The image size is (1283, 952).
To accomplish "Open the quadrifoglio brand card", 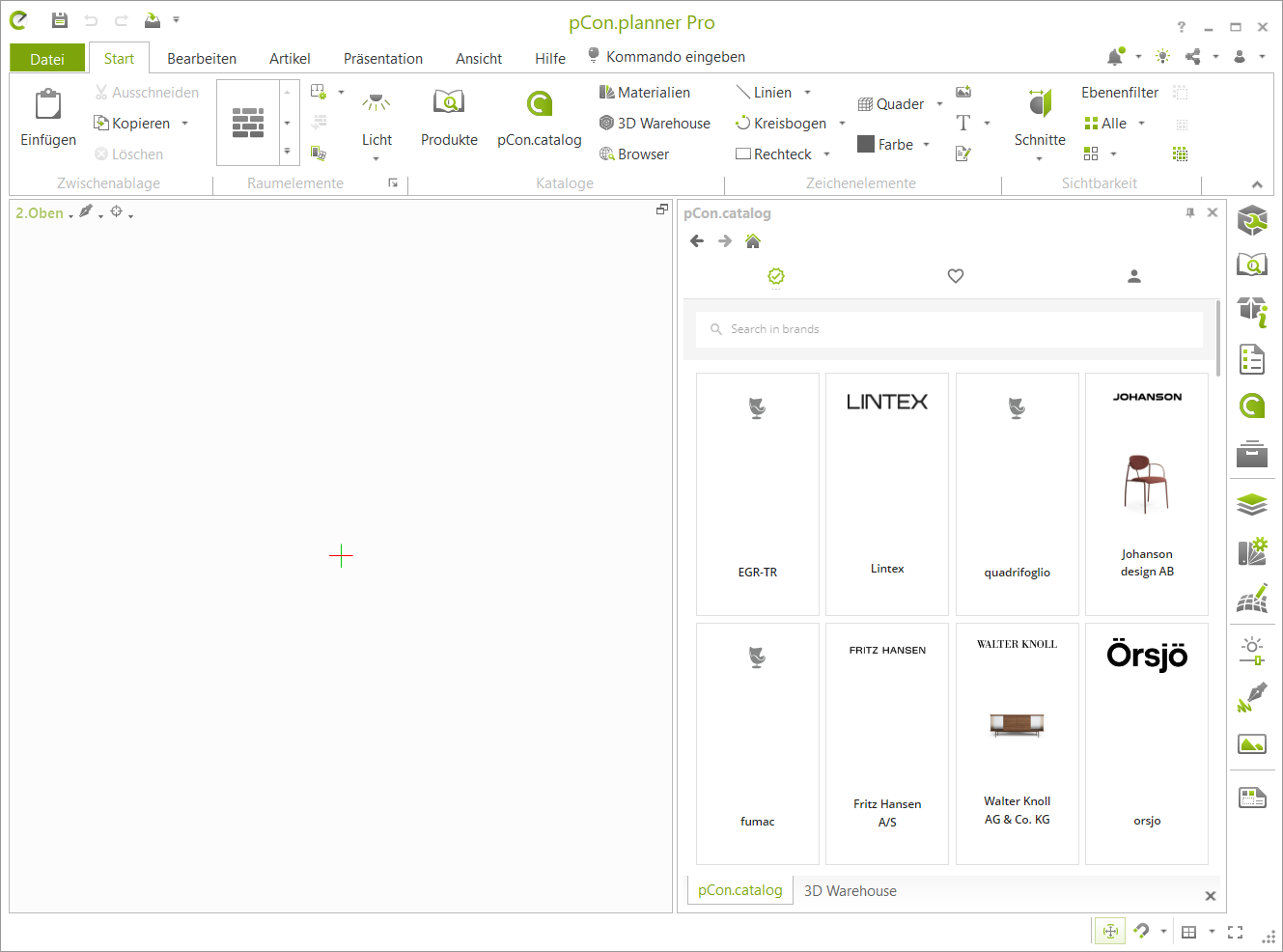I will pyautogui.click(x=1018, y=494).
